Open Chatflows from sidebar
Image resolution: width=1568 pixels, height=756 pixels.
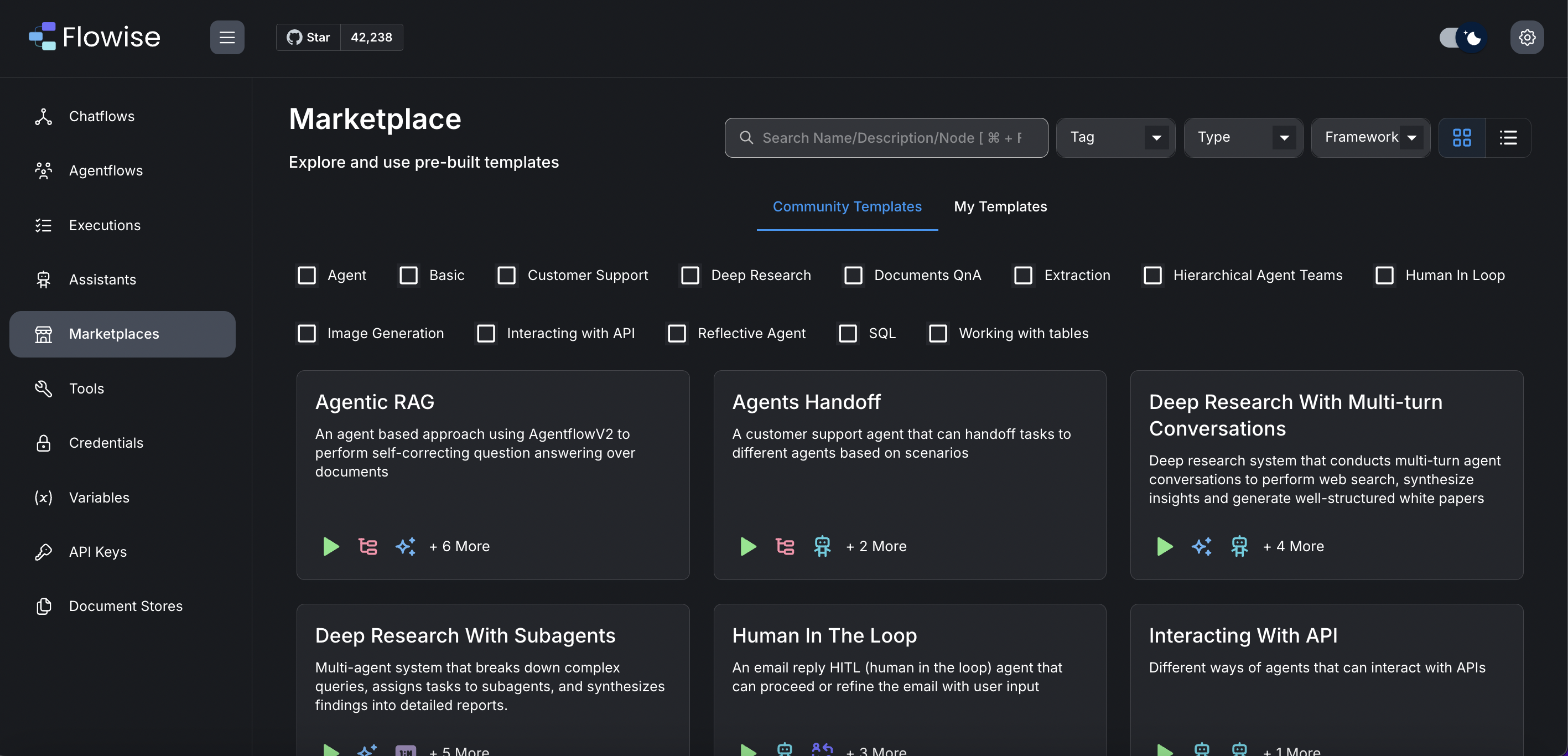[x=102, y=116]
